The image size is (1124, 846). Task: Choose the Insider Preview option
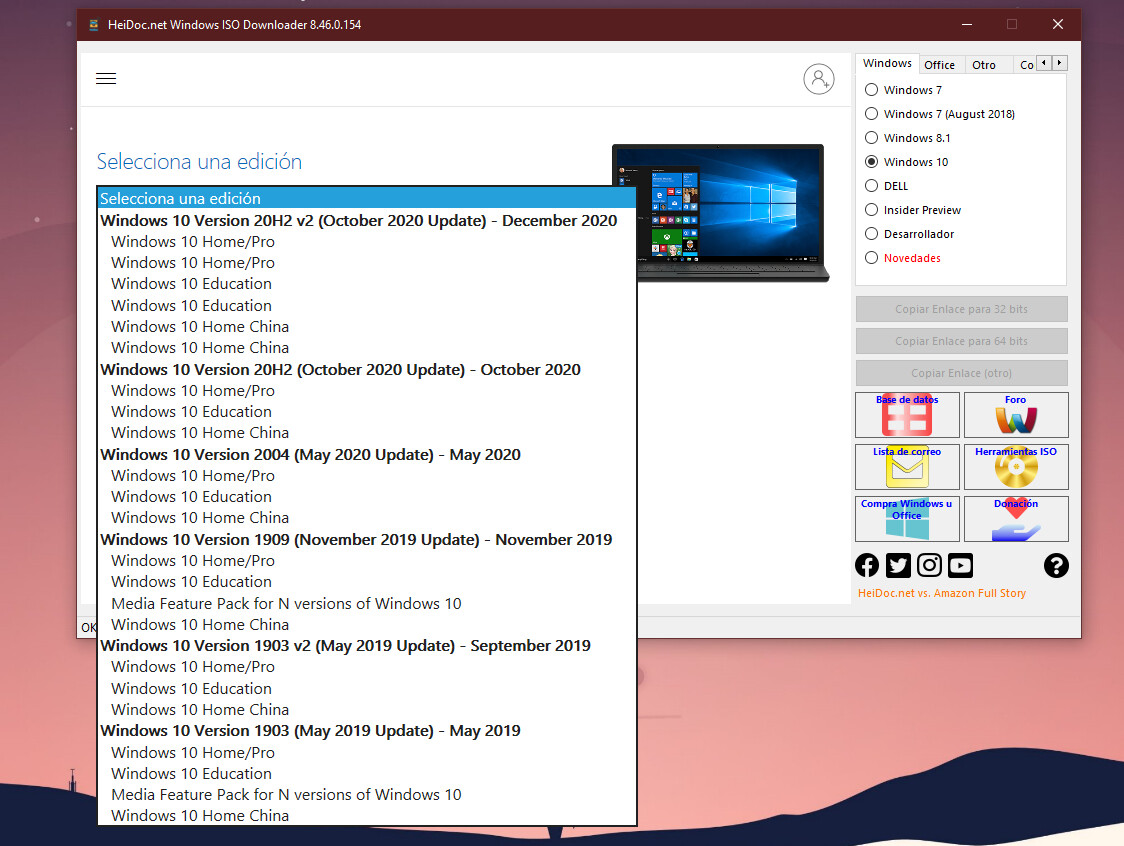pos(871,209)
